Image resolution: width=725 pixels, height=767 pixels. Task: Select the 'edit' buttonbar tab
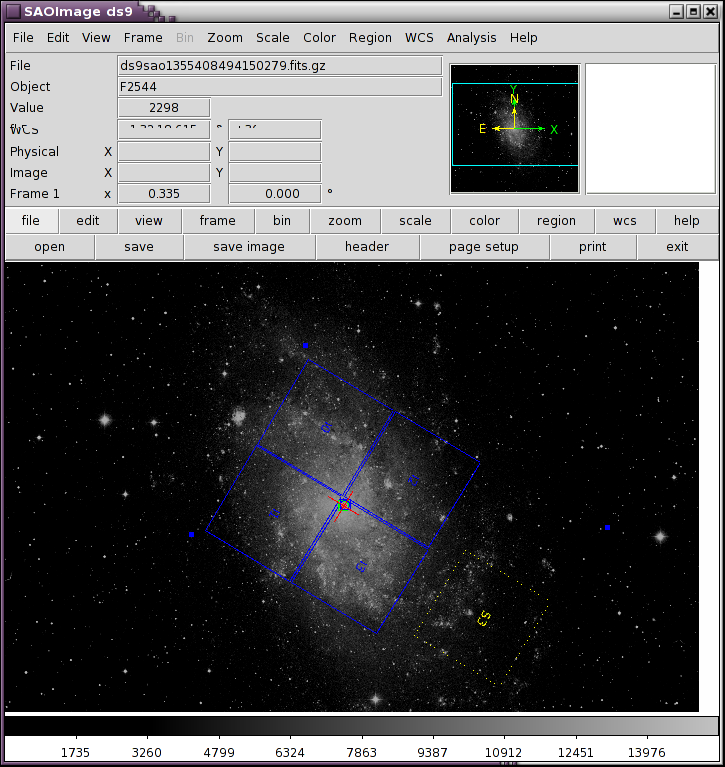[88, 221]
